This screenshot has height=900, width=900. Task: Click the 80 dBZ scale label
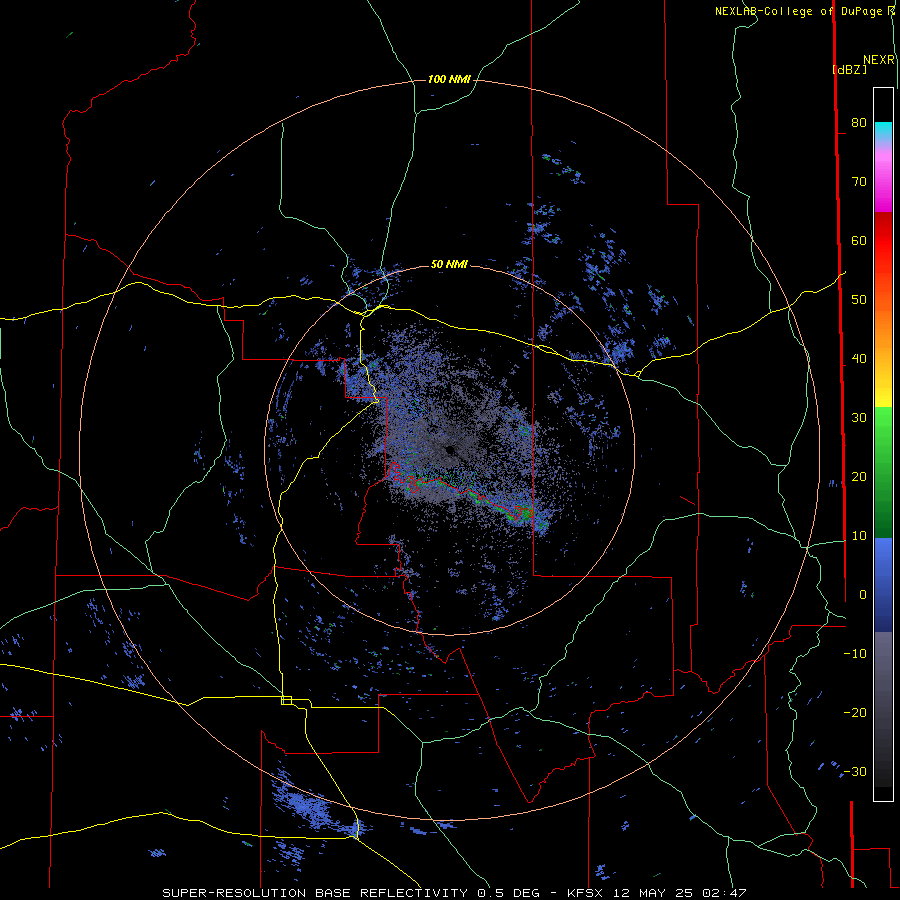pyautogui.click(x=859, y=123)
